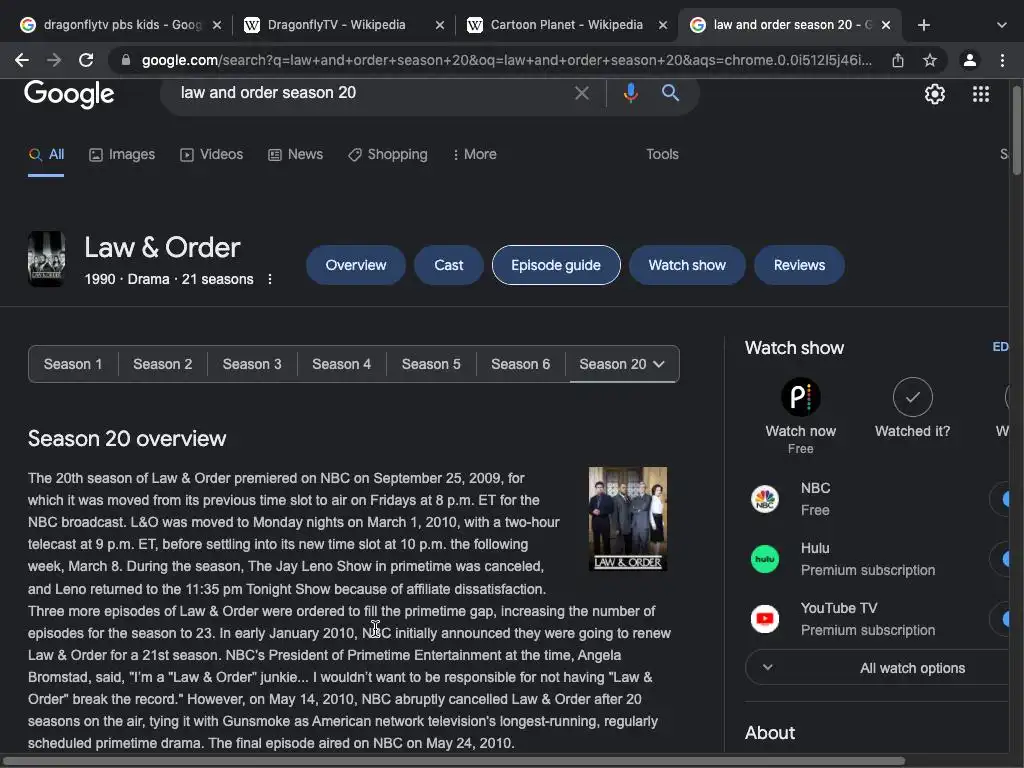This screenshot has width=1024, height=768.
Task: Open Chrome three-dot menu
Action: pyautogui.click(x=1002, y=60)
